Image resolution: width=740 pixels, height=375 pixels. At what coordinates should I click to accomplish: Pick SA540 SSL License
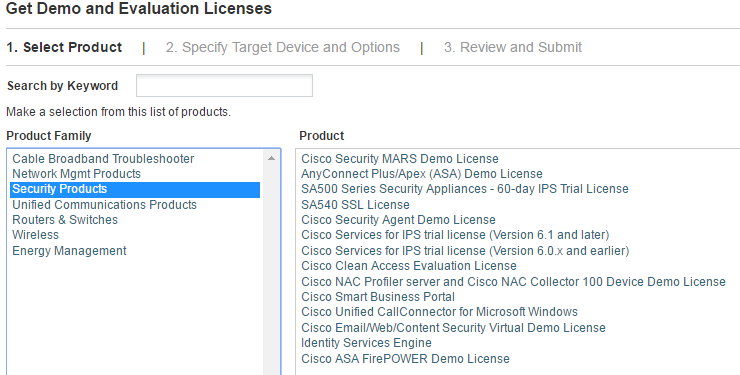point(355,205)
